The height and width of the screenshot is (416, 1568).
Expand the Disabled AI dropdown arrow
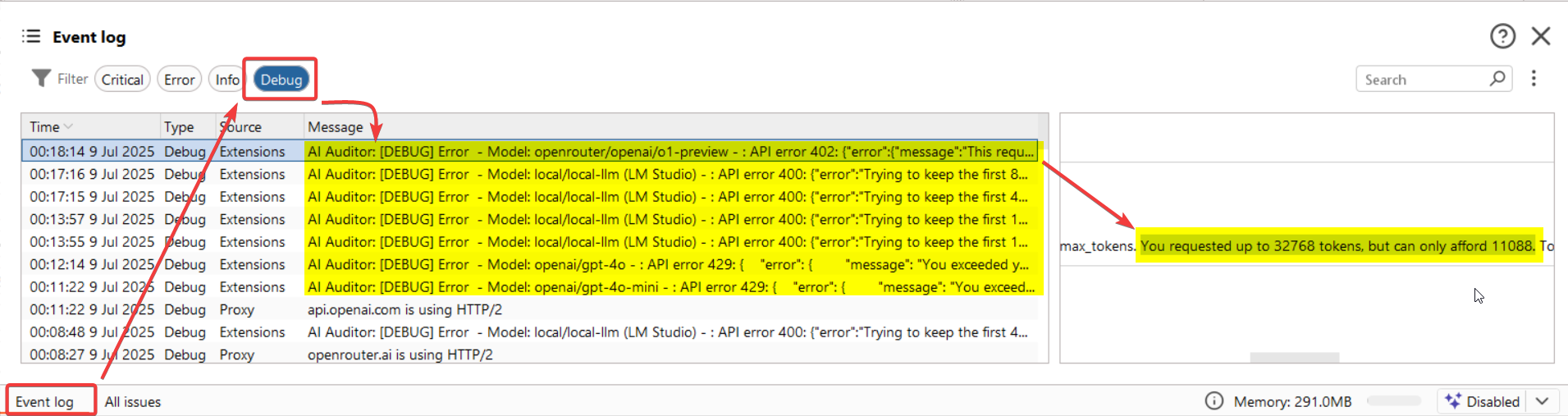pyautogui.click(x=1542, y=401)
